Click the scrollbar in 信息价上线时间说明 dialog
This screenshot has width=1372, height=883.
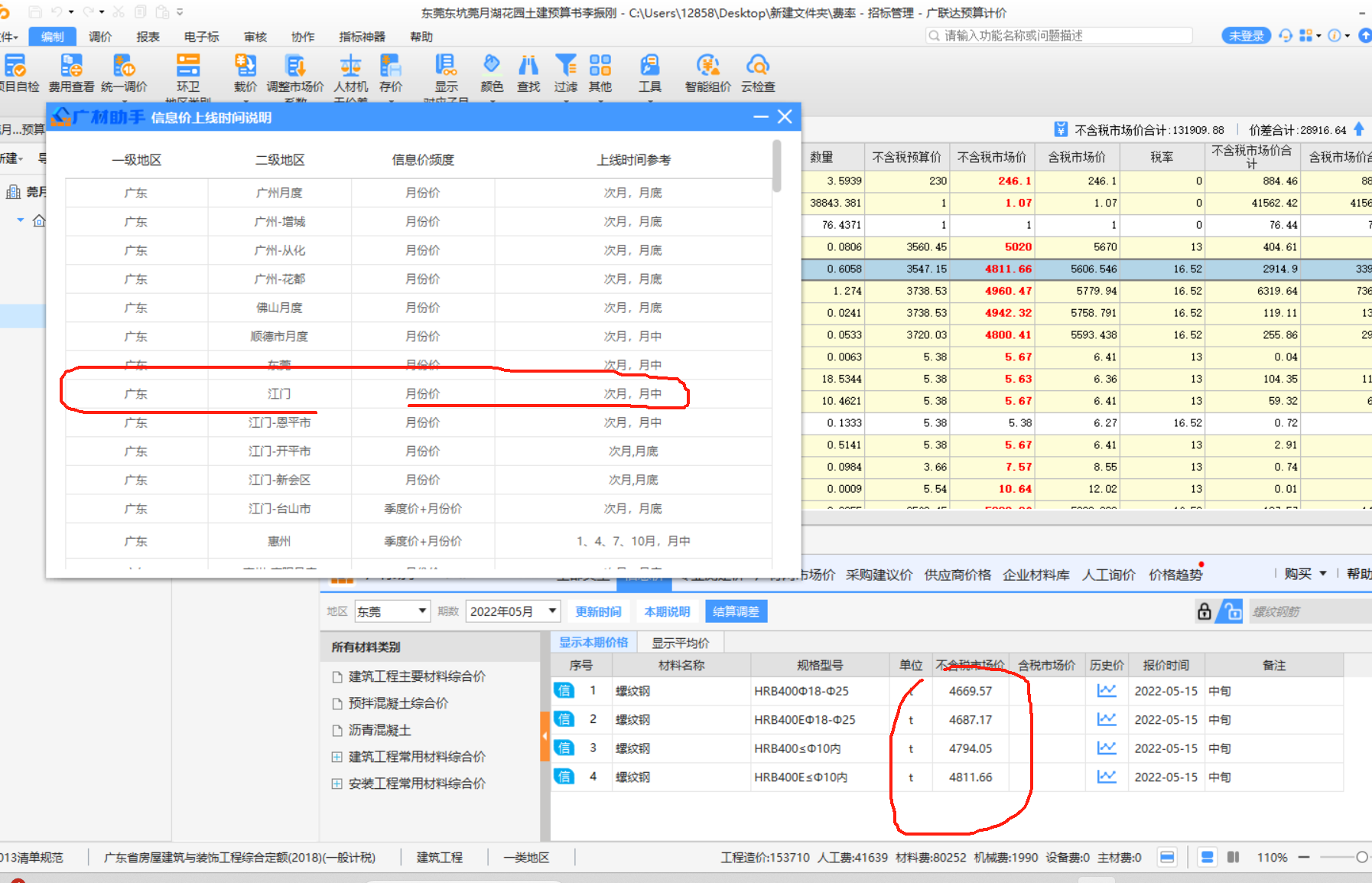point(777,165)
